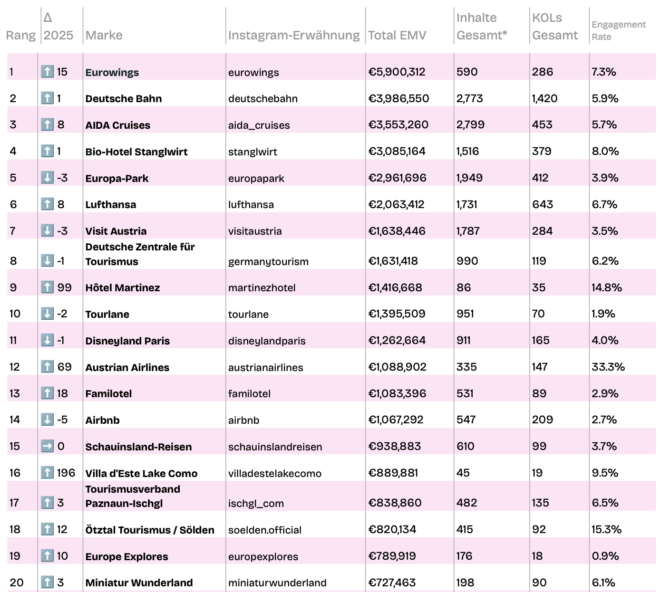This screenshot has height=592, width=660.
Task: Click the up arrow icon for Hôtel Martinez
Action: (x=47, y=287)
